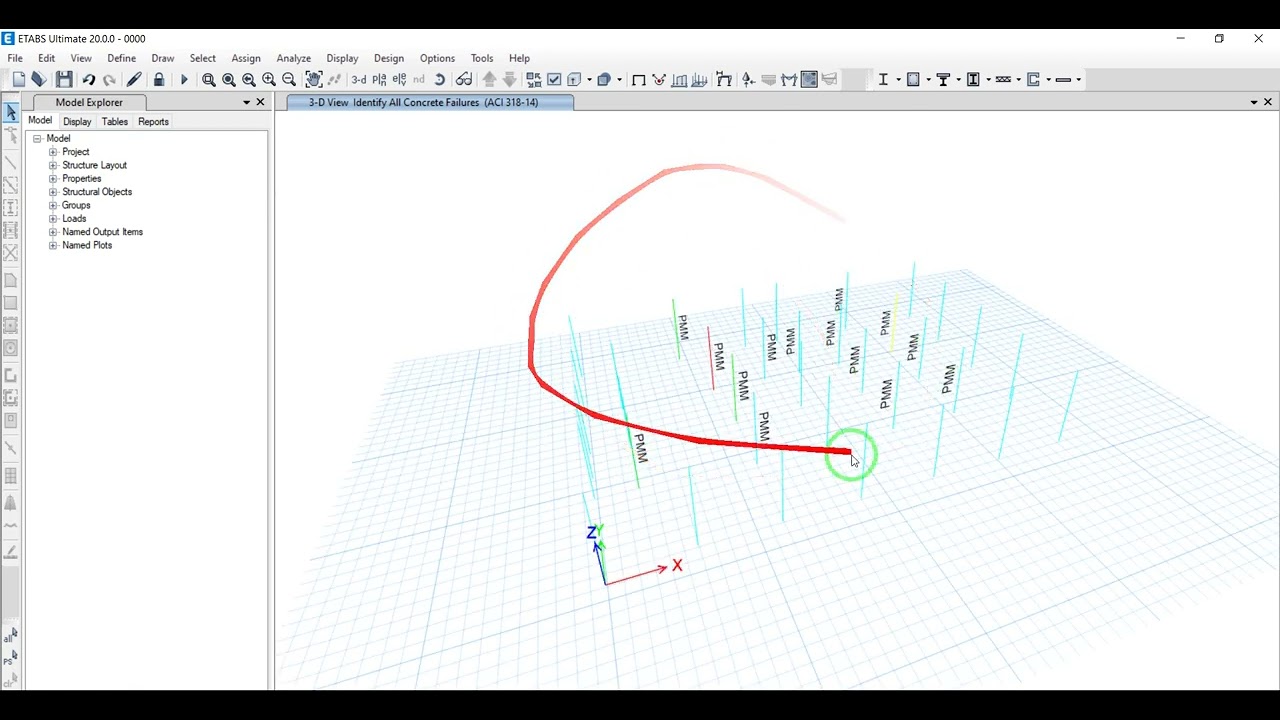Expand the Structure Layout tree node
Image resolution: width=1280 pixels, height=720 pixels.
tap(53, 165)
